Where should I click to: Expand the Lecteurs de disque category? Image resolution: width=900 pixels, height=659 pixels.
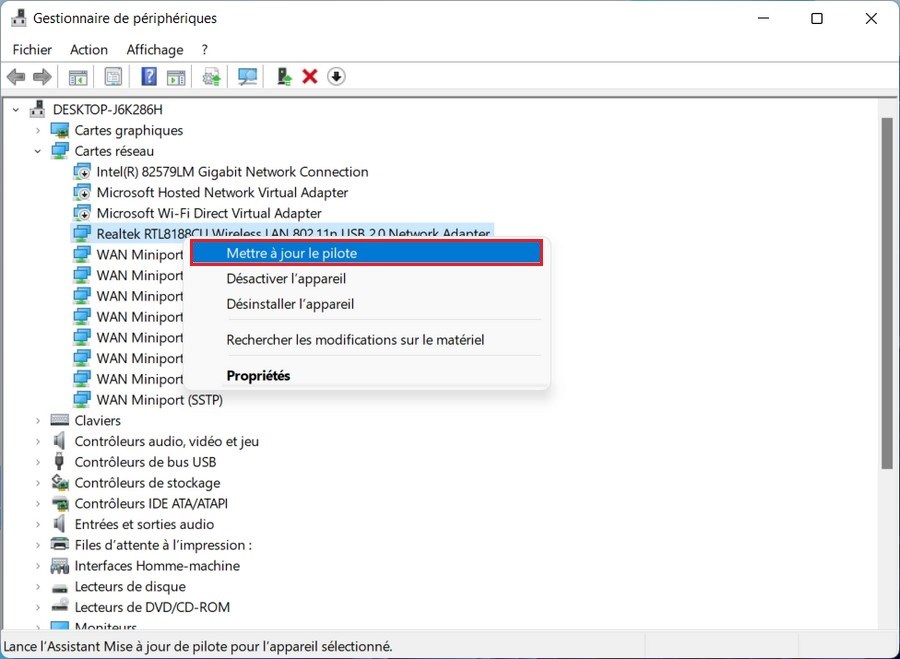pos(38,586)
